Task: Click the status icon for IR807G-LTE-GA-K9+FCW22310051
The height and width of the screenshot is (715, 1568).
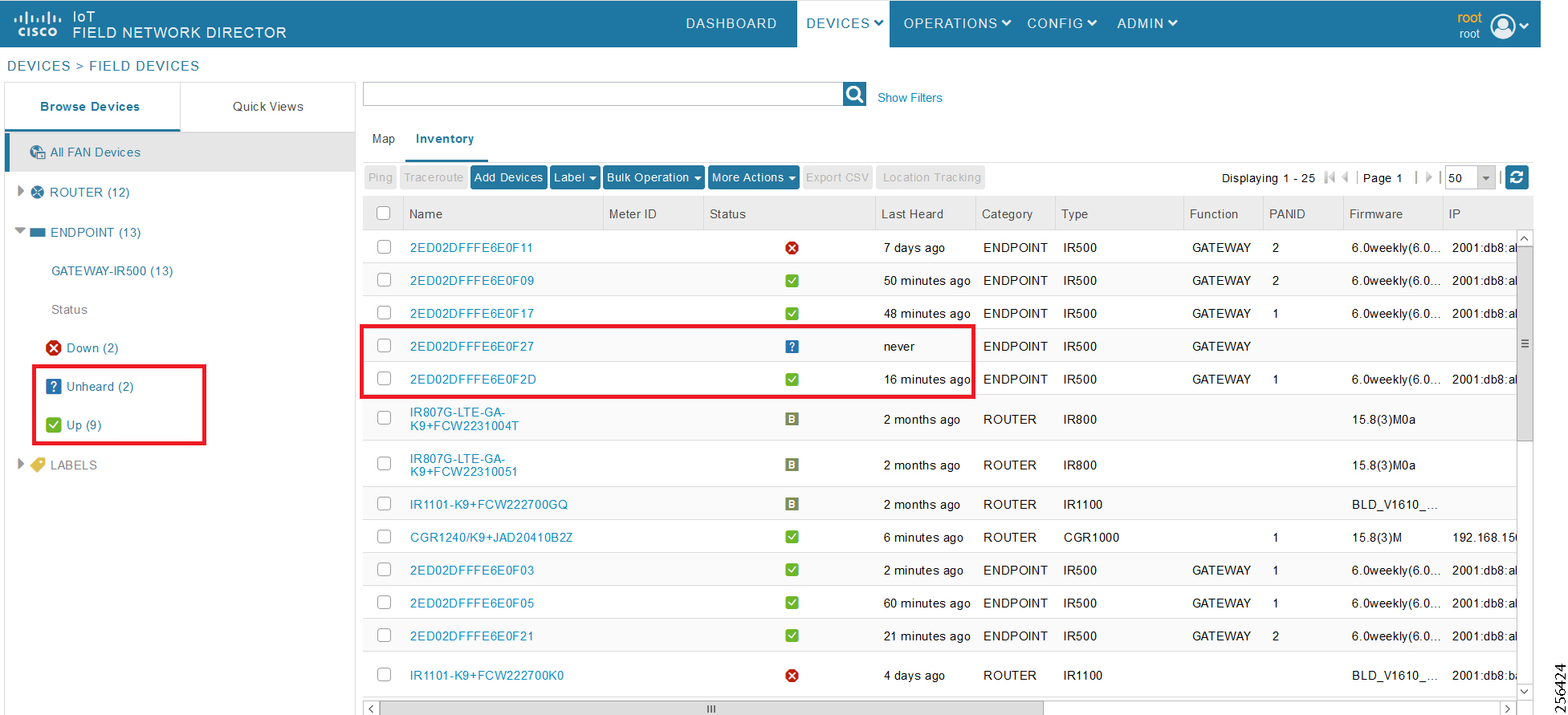Action: click(x=792, y=465)
